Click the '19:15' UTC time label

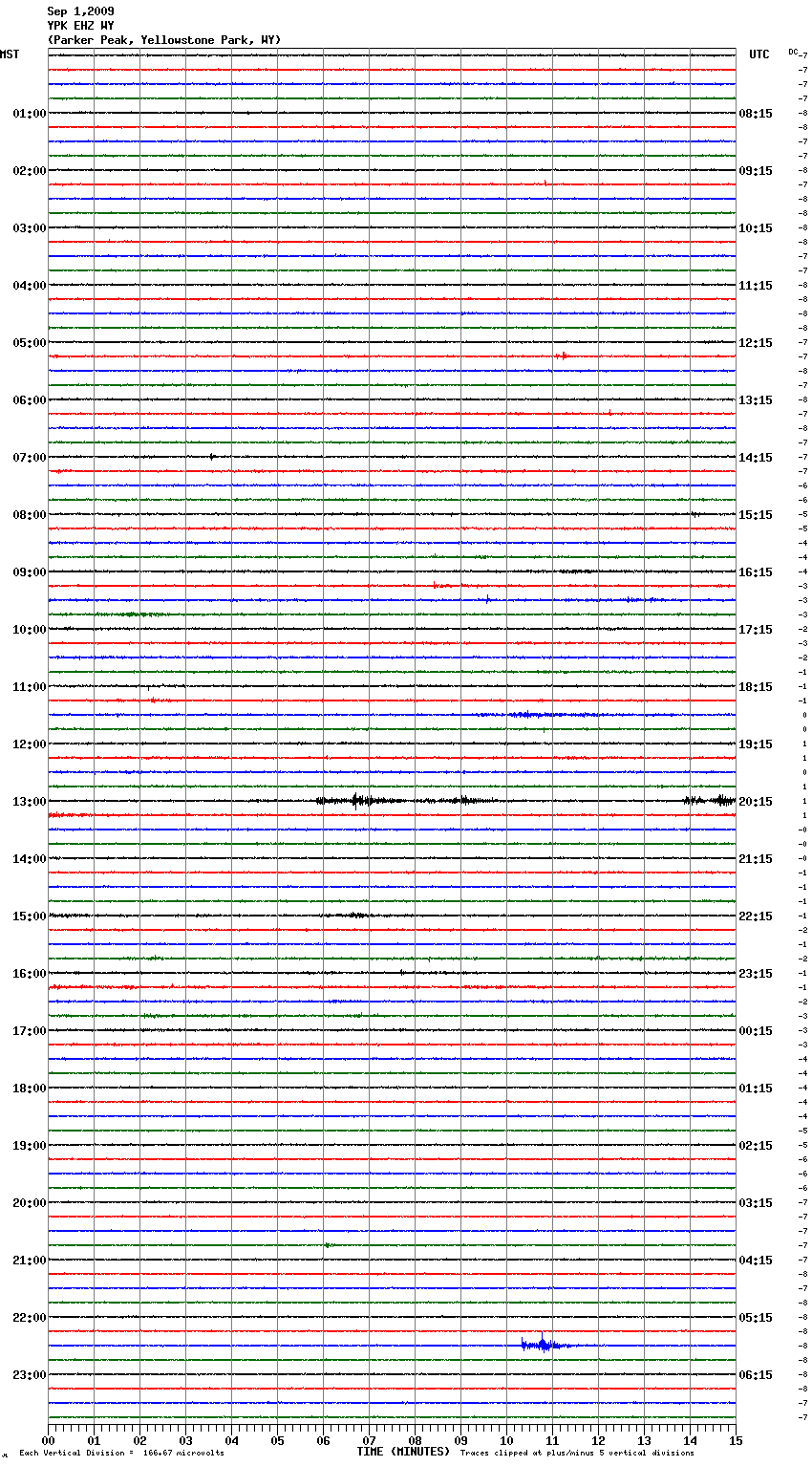tap(756, 744)
